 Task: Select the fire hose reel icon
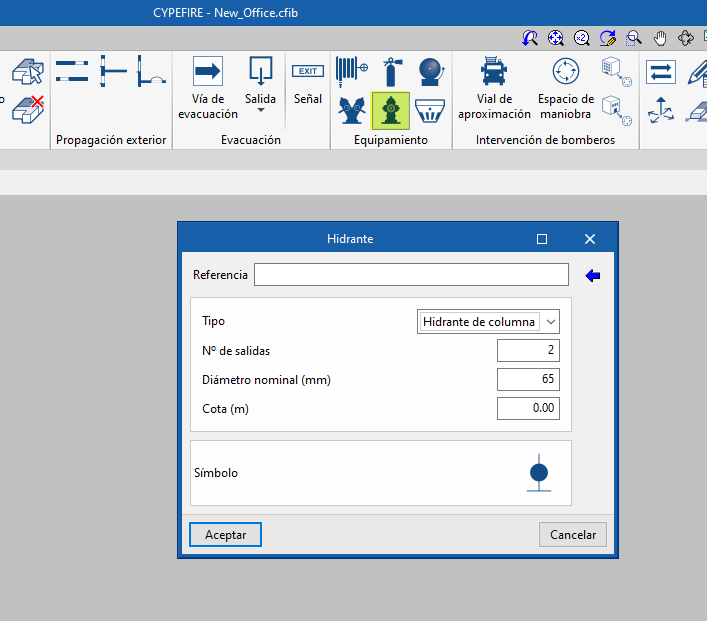click(351, 71)
